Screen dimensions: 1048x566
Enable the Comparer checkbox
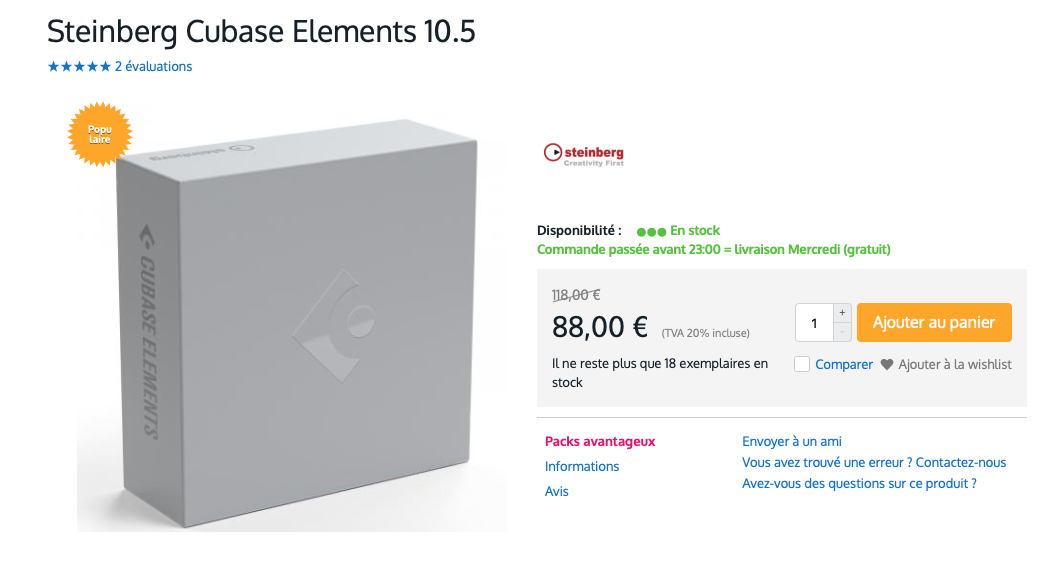click(x=802, y=364)
